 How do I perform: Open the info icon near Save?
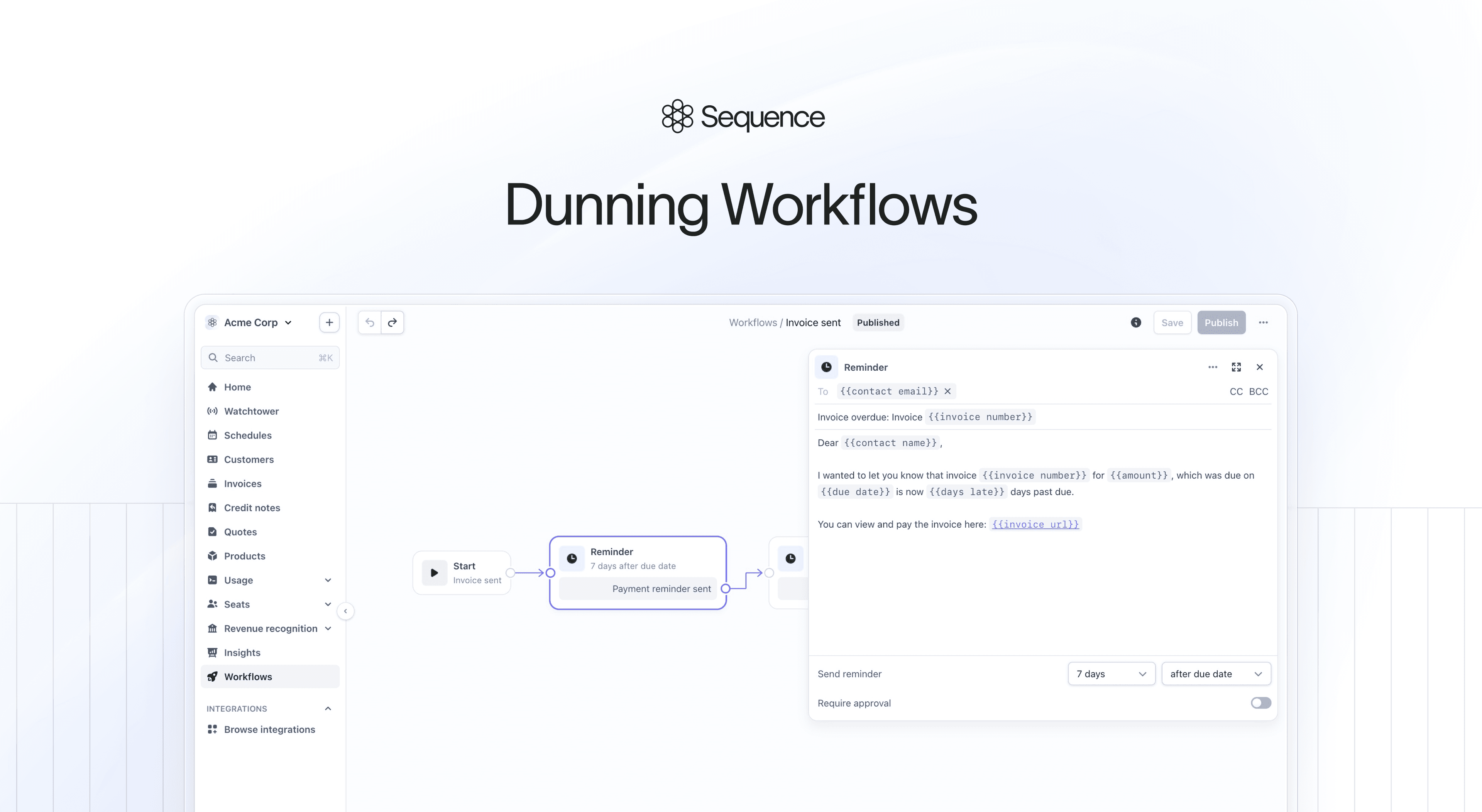point(1136,322)
